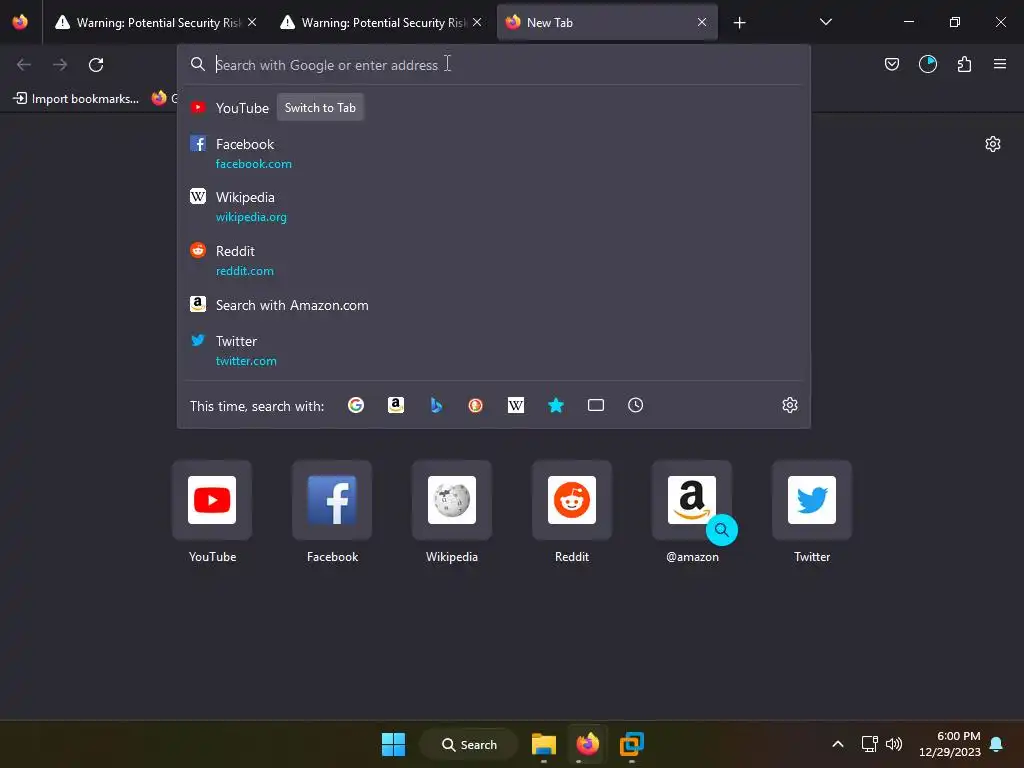Go back one page
The width and height of the screenshot is (1024, 768).
pyautogui.click(x=24, y=65)
